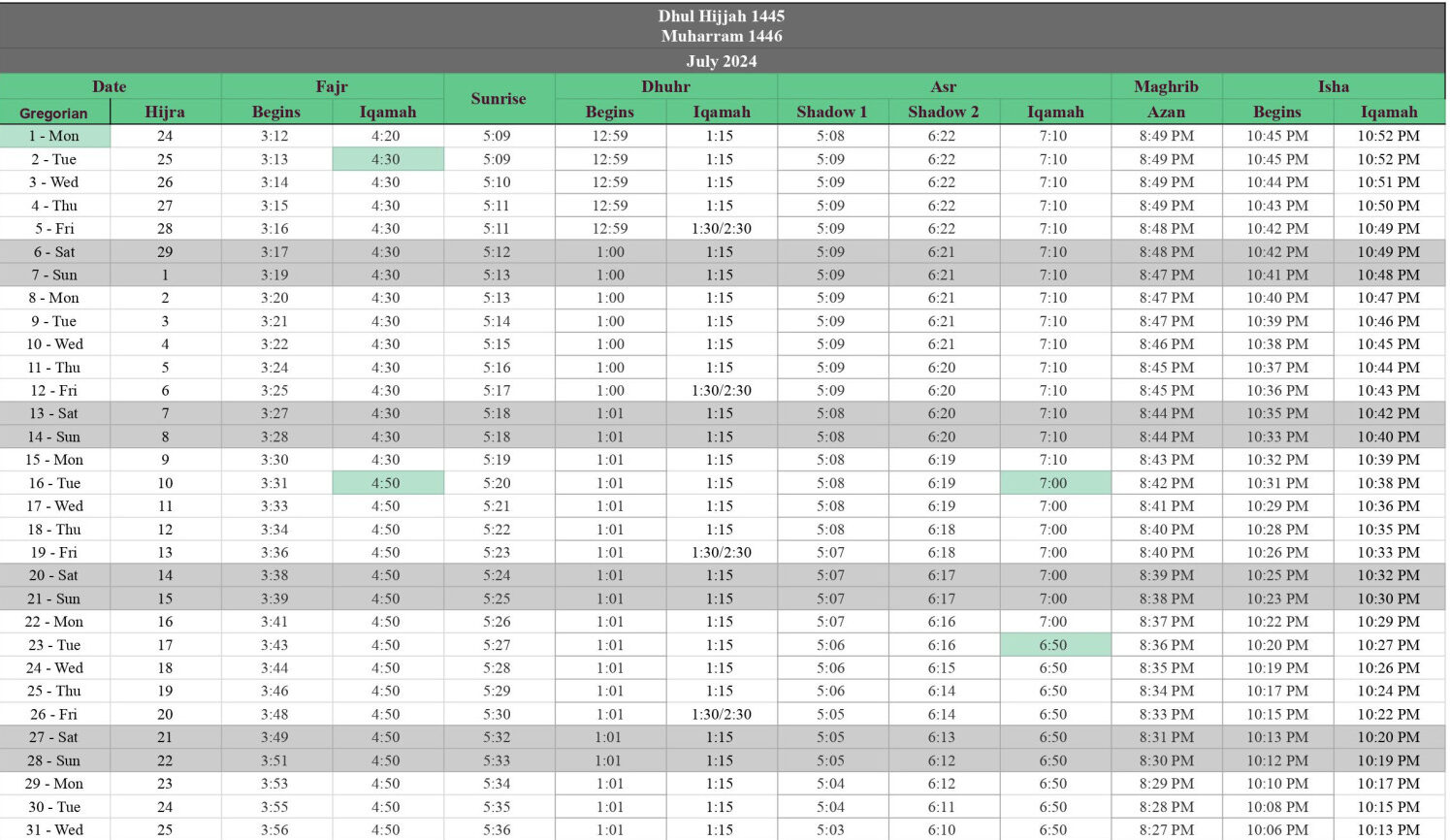Select the "Shadow 1" sub-header
This screenshot has width=1450, height=840.
pyautogui.click(x=832, y=112)
